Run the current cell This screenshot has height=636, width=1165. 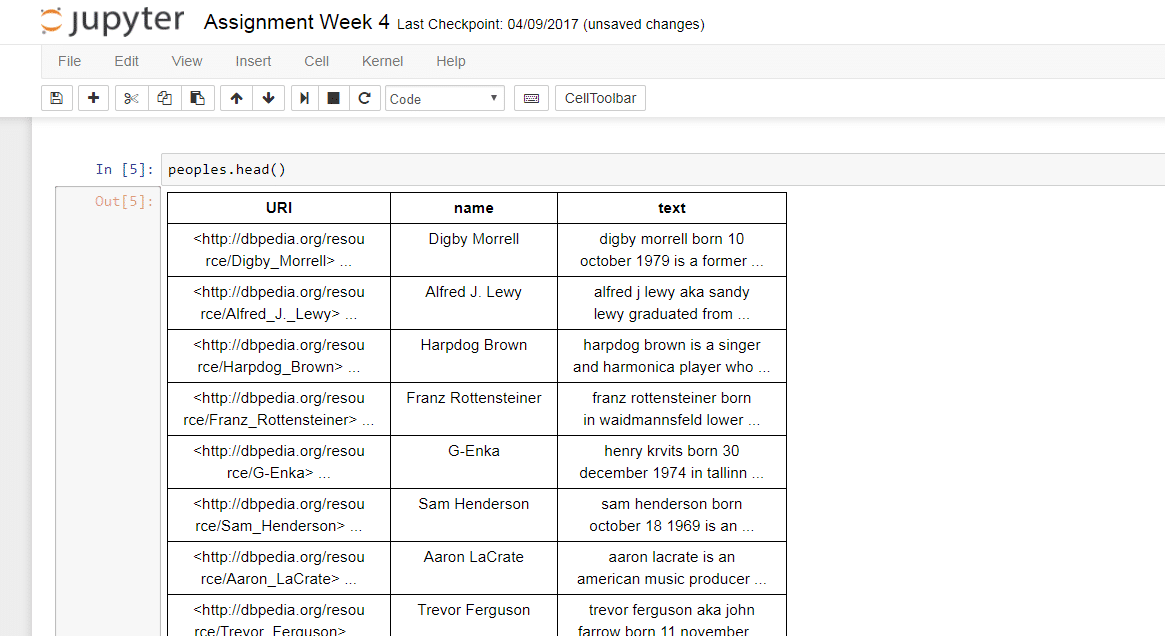304,98
